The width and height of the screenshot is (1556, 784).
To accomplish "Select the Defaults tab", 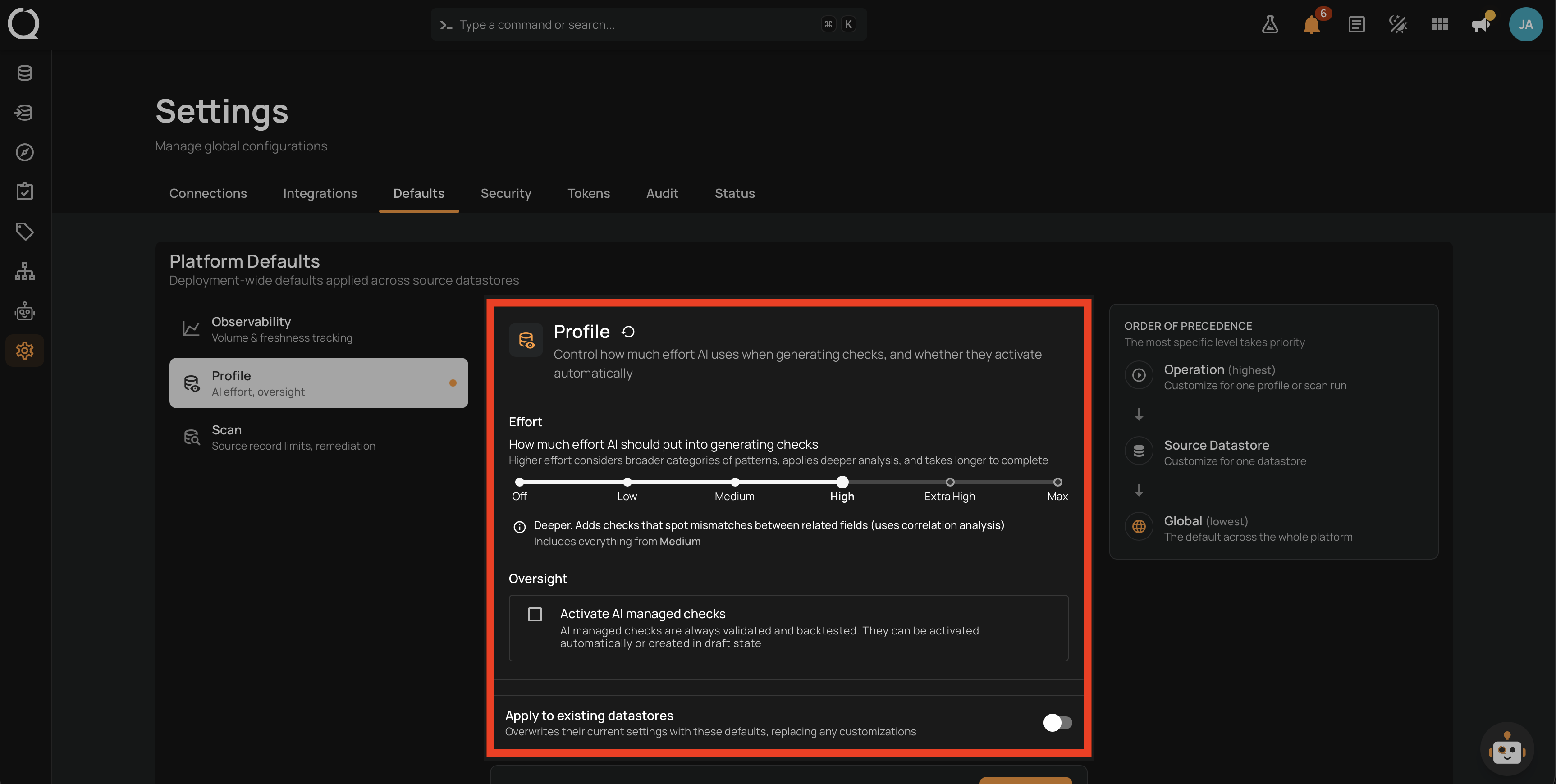I will (419, 193).
